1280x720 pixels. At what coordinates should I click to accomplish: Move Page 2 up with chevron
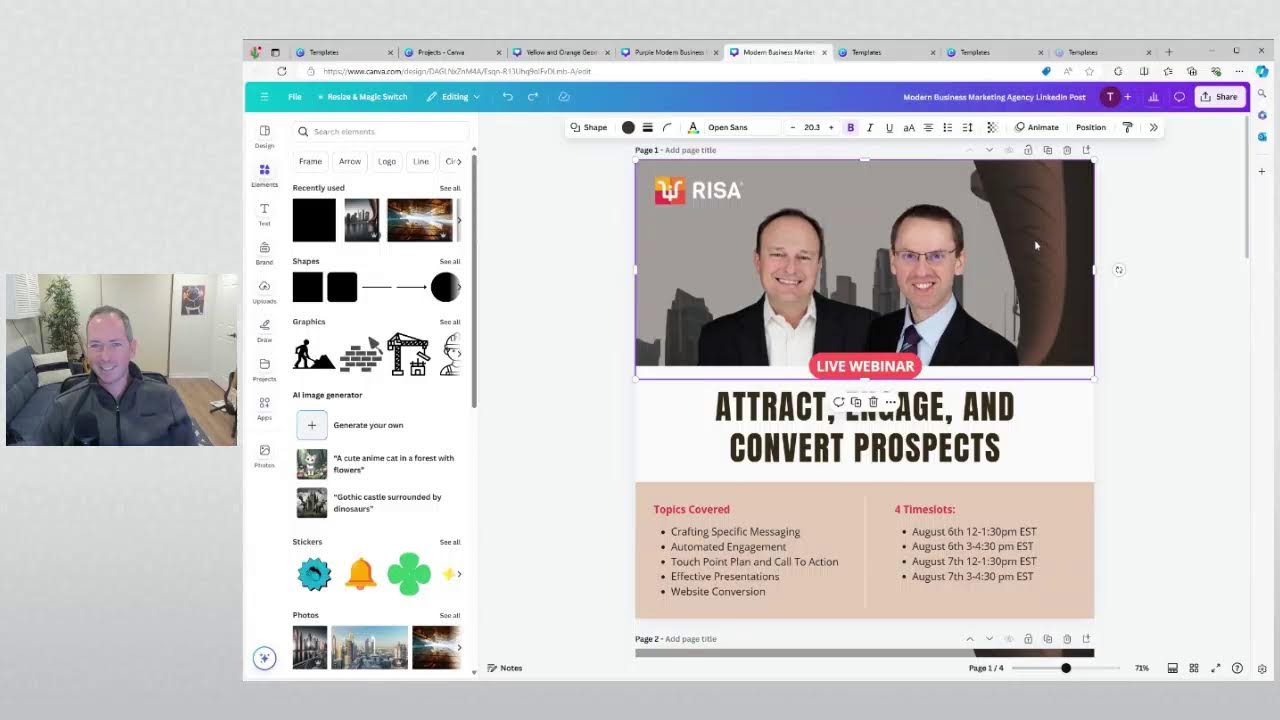point(969,639)
